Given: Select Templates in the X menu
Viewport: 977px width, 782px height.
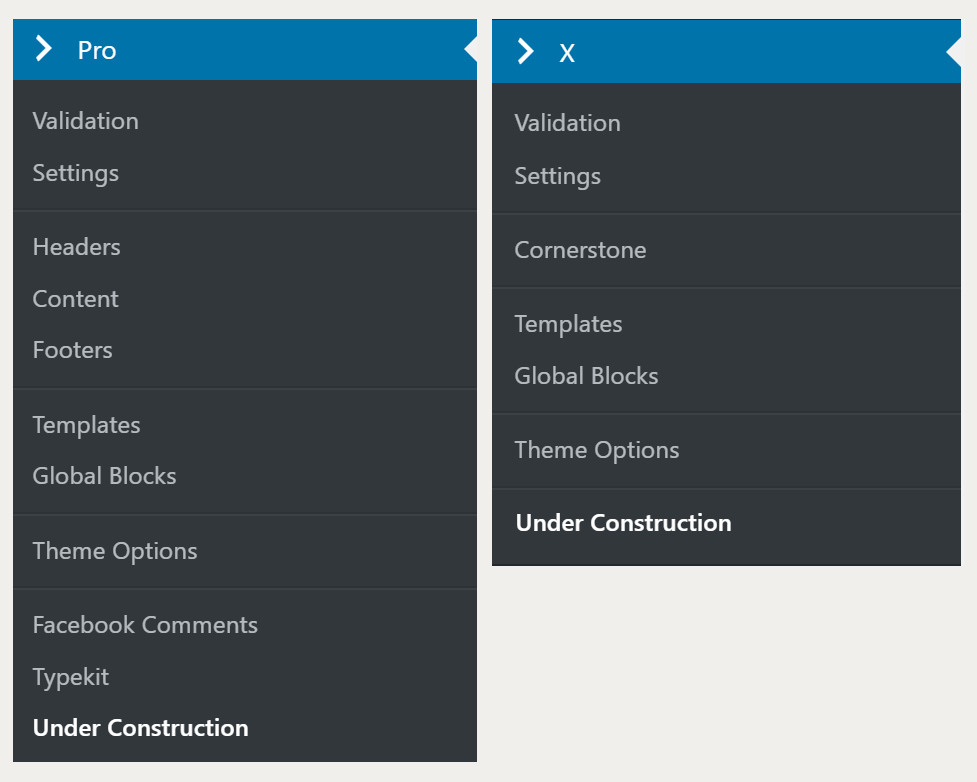Looking at the screenshot, I should coord(569,324).
